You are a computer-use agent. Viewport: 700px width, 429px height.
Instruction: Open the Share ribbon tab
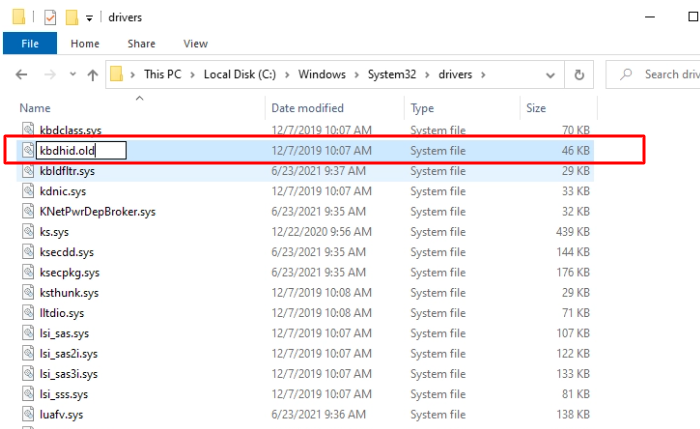pos(141,44)
